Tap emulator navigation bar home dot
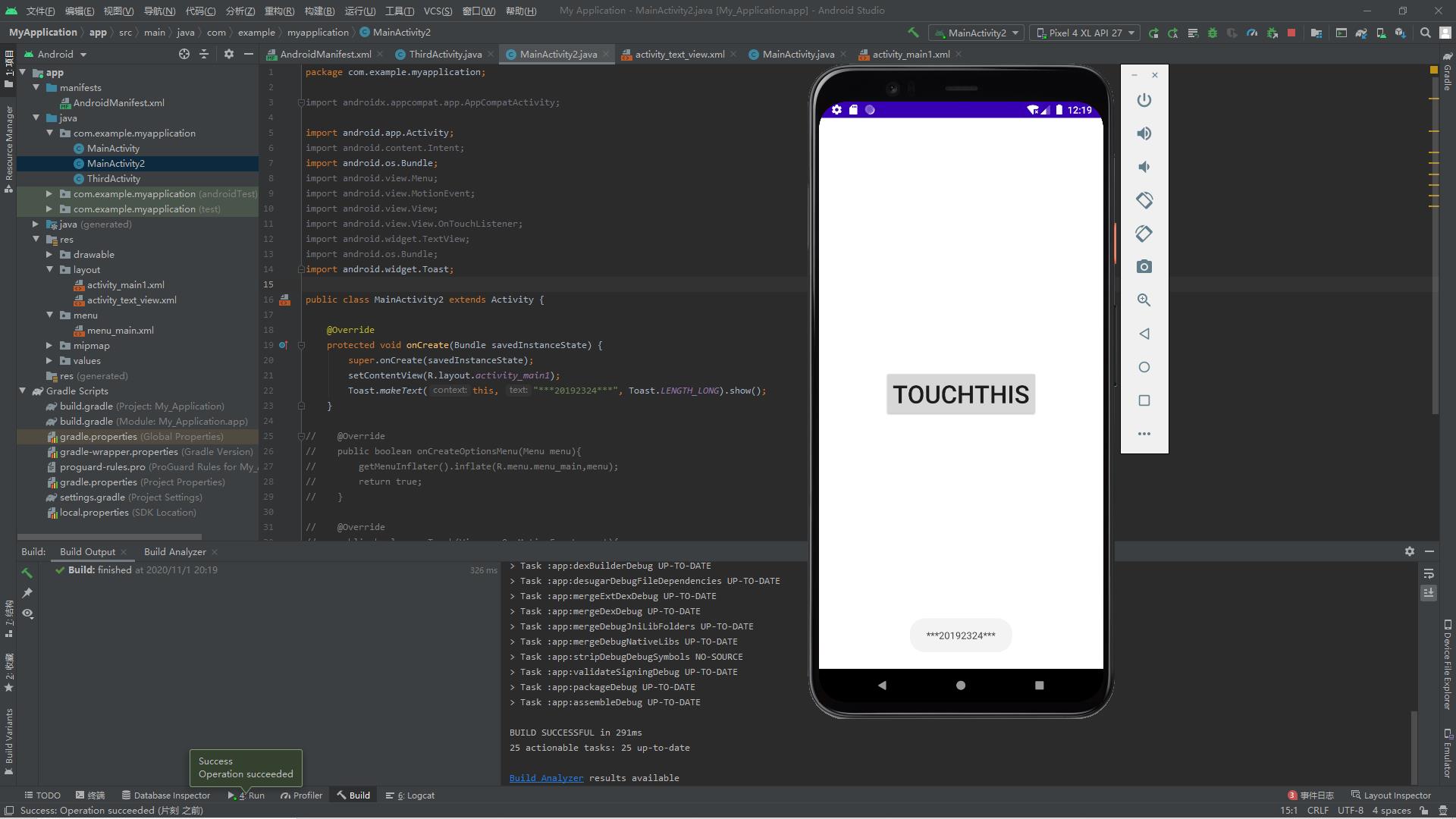1456x819 pixels. [961, 686]
